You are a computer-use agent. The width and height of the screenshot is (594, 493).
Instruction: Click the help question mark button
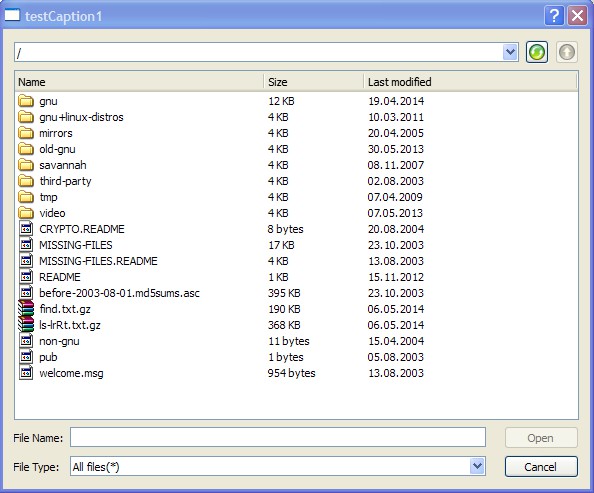[x=554, y=16]
